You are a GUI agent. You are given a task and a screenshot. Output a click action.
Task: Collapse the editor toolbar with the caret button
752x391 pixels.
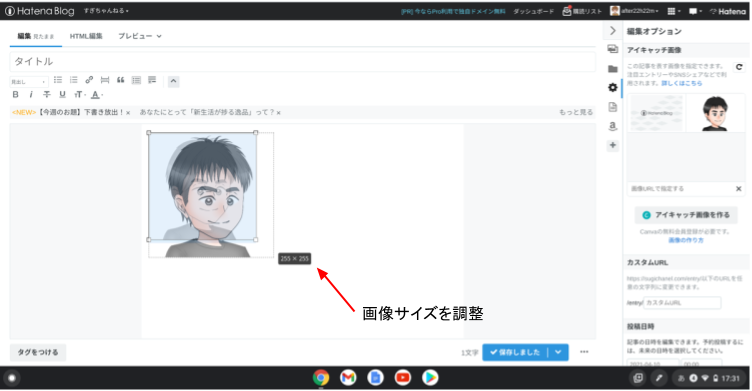click(x=174, y=81)
